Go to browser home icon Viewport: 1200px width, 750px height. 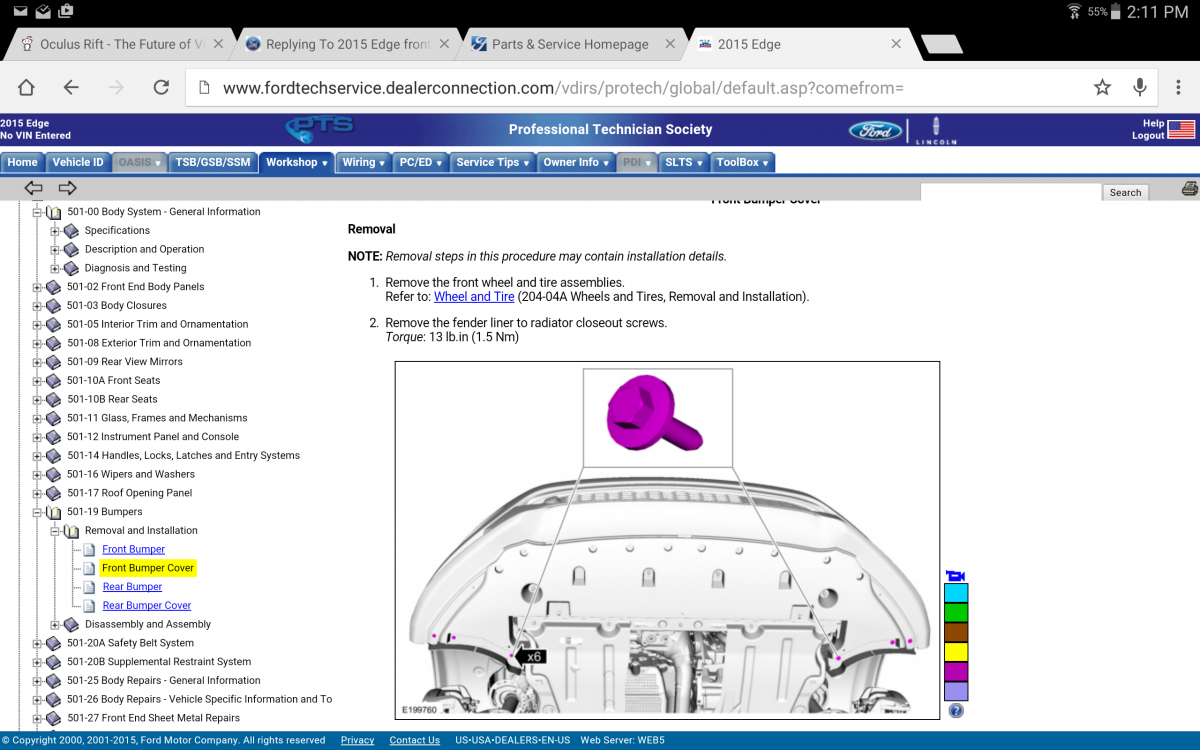[27, 88]
